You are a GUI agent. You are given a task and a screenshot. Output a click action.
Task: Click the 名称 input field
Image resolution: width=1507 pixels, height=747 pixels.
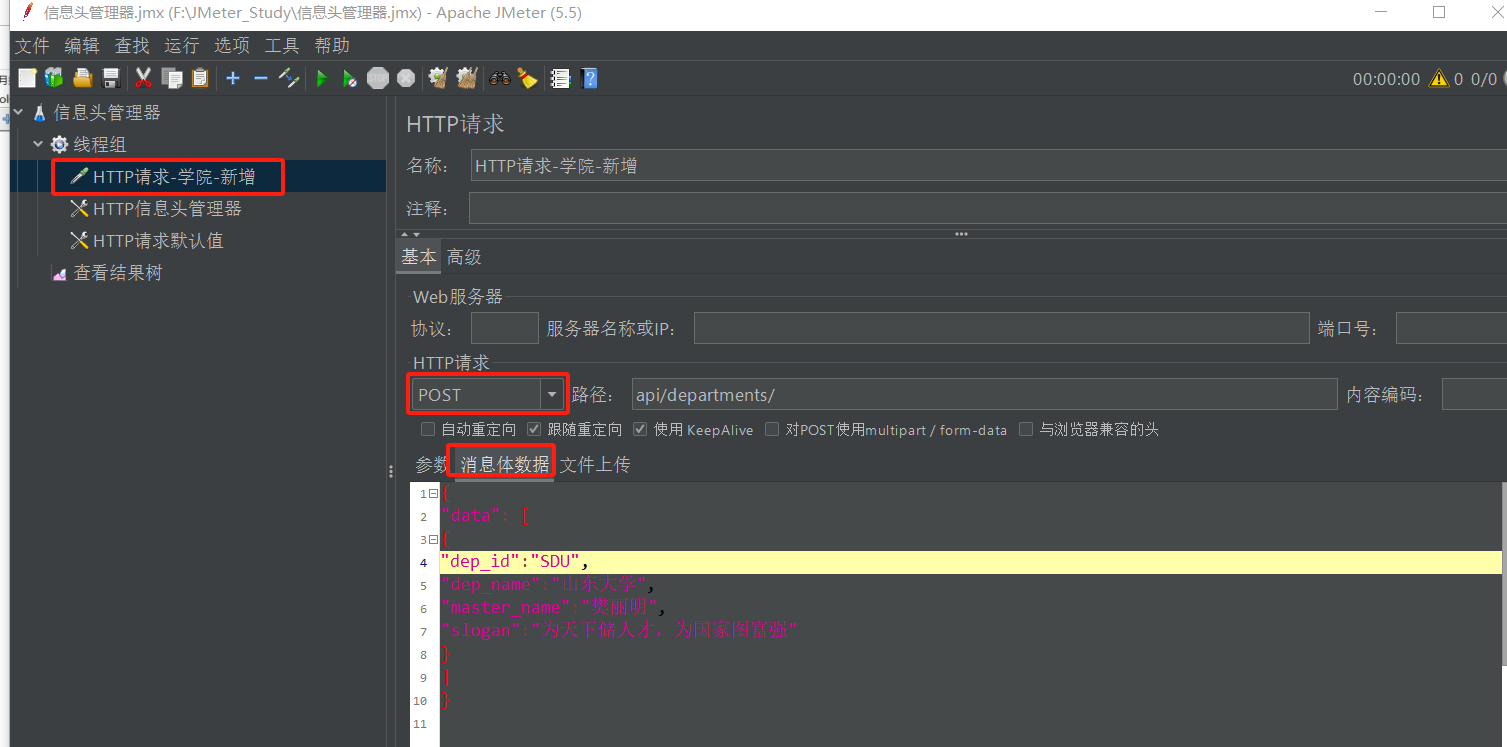(x=988, y=166)
